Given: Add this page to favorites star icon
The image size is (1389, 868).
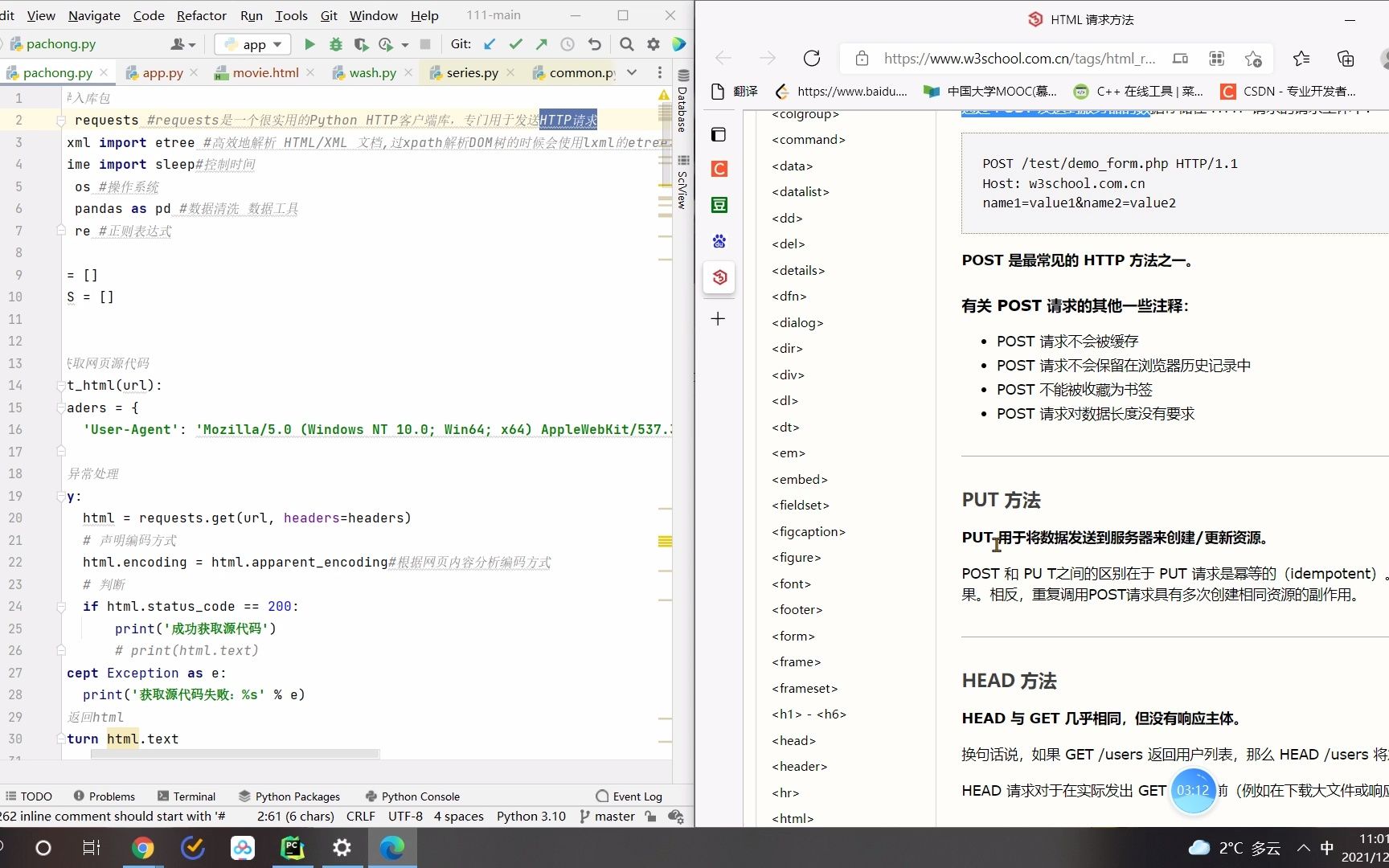Looking at the screenshot, I should tap(1253, 58).
